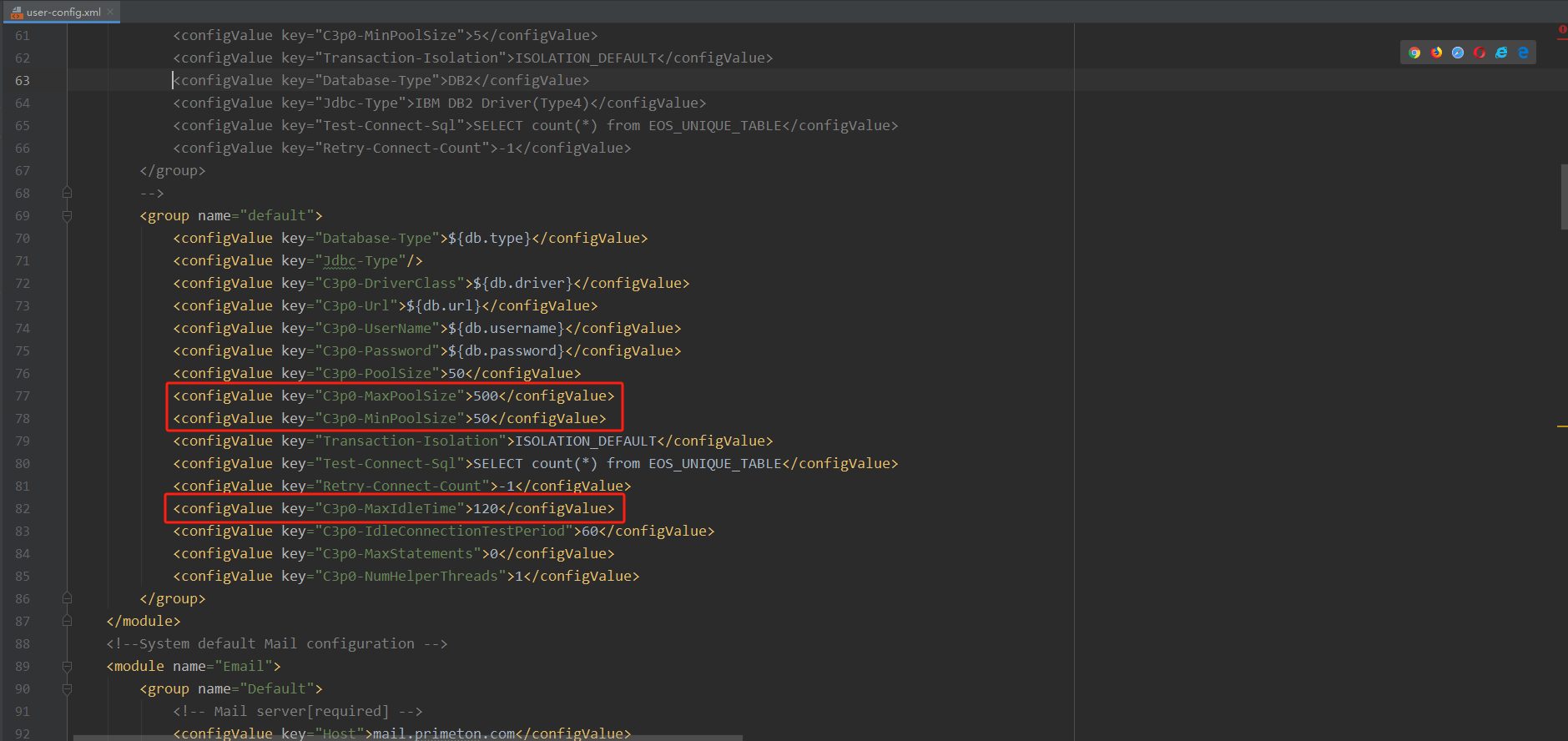Open preview in Opera browser
1568x741 pixels.
(1480, 53)
